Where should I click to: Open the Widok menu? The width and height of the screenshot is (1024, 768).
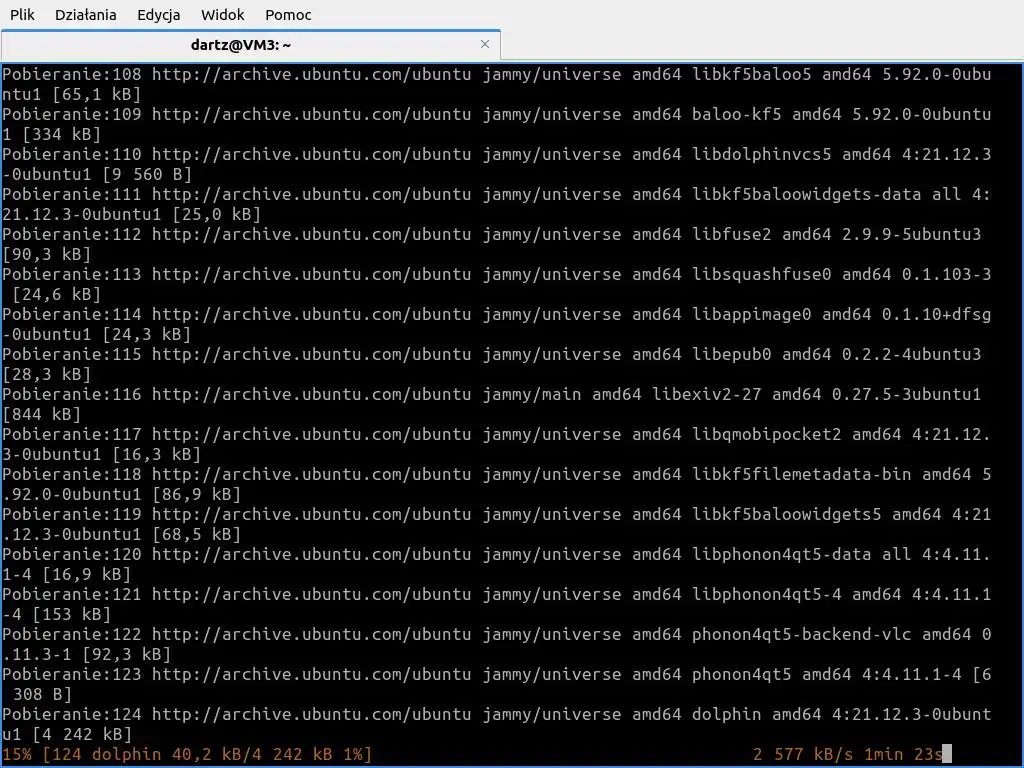(223, 14)
